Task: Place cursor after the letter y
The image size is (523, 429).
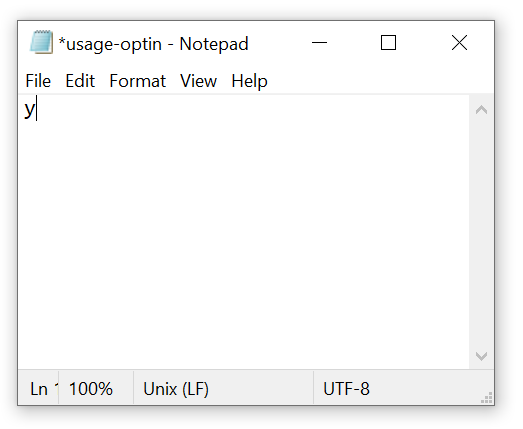Action: click(36, 108)
